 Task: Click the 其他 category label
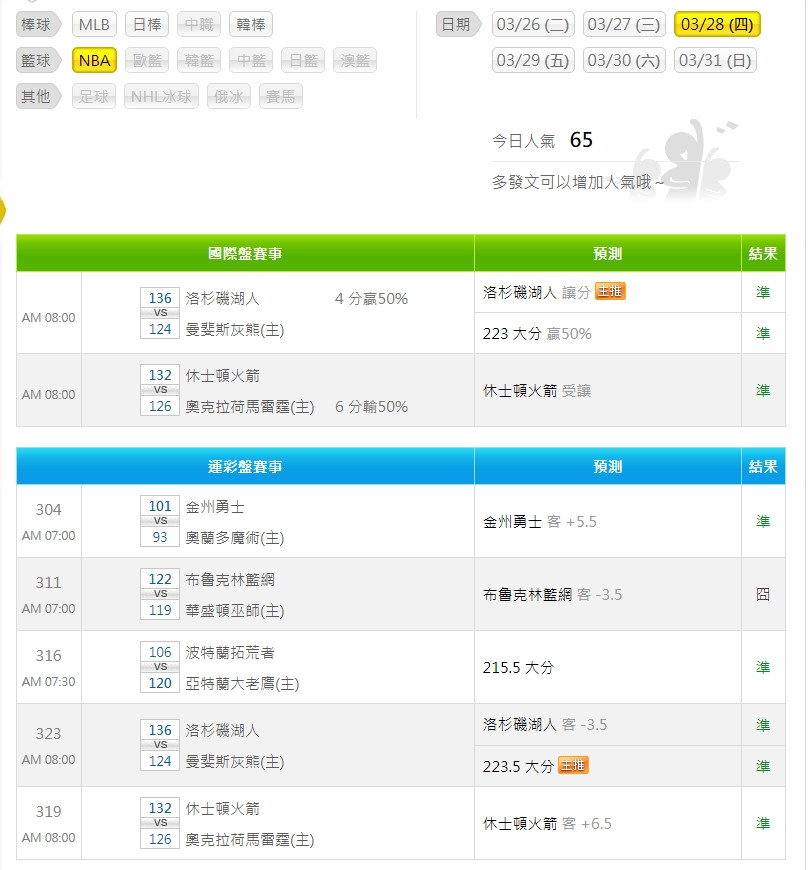[x=38, y=97]
